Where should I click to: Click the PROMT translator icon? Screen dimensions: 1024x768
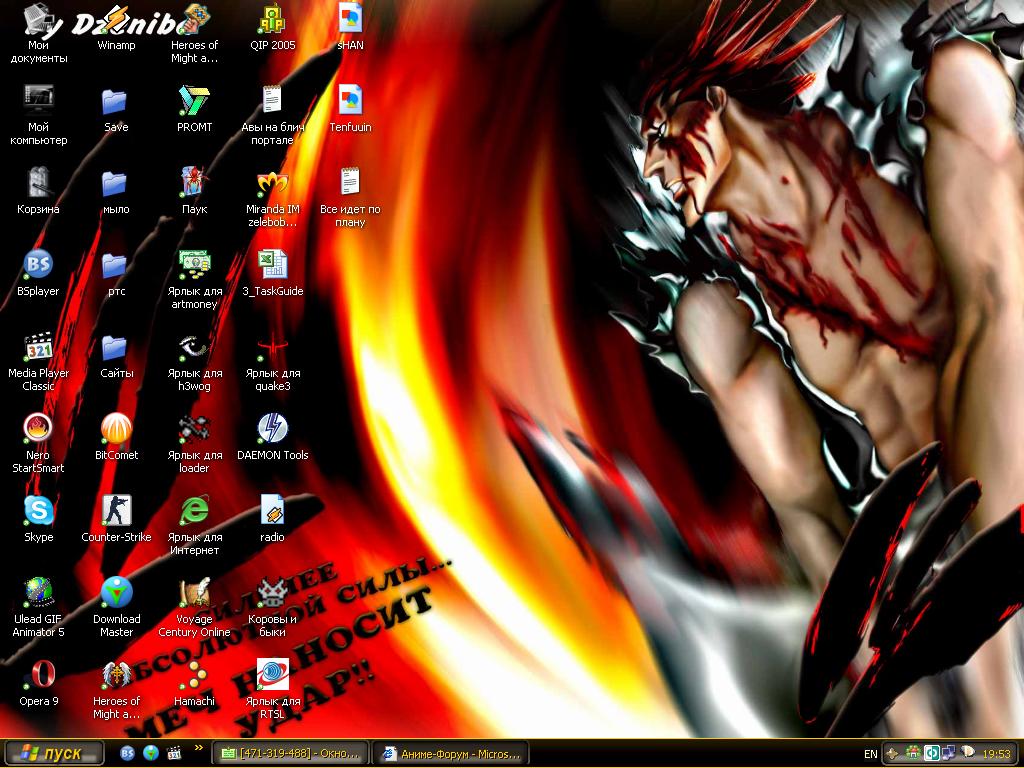click(x=195, y=109)
